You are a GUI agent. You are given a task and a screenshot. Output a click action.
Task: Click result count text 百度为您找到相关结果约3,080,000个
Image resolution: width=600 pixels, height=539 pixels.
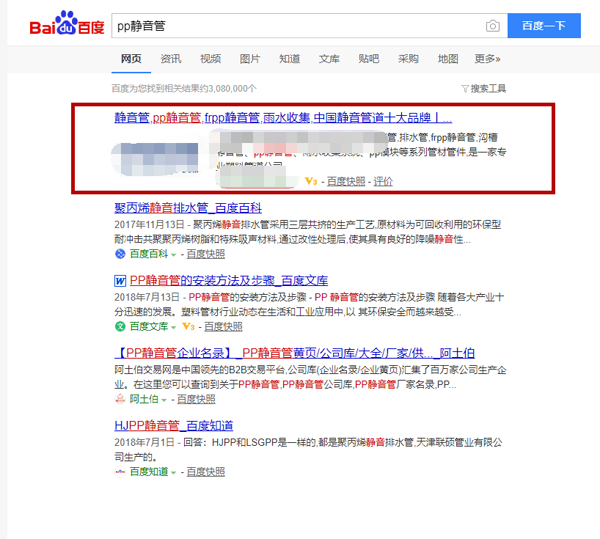[x=184, y=89]
